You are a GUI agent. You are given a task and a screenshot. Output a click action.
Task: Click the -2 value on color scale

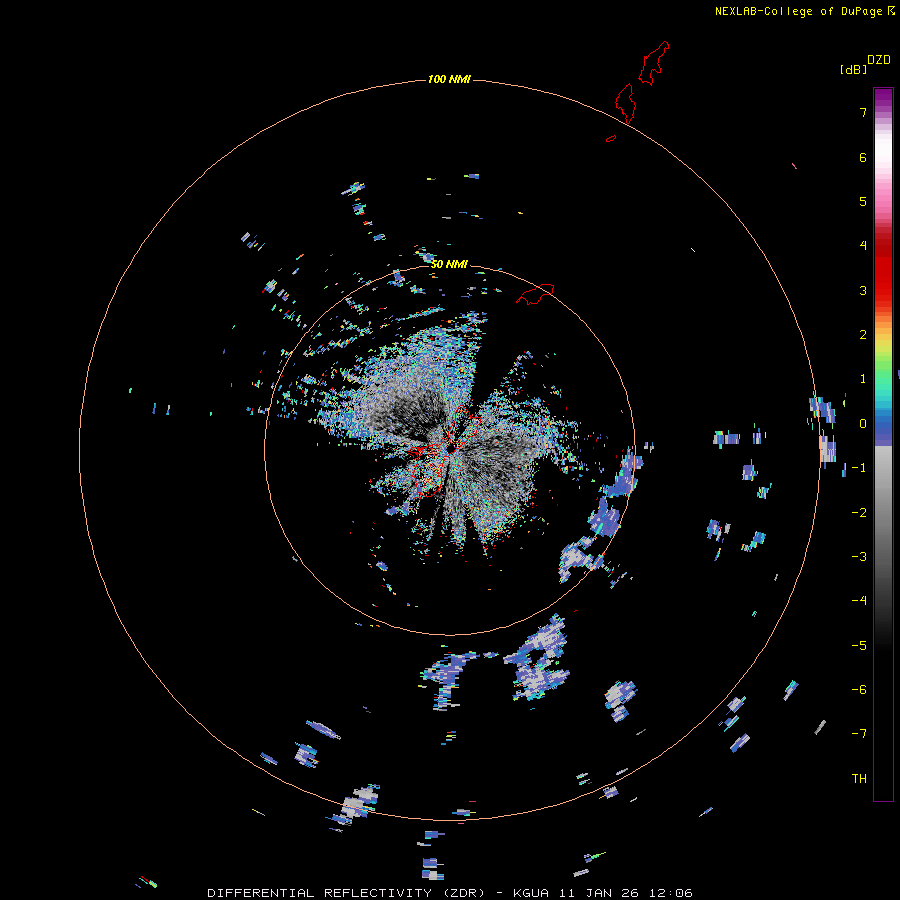[x=859, y=513]
